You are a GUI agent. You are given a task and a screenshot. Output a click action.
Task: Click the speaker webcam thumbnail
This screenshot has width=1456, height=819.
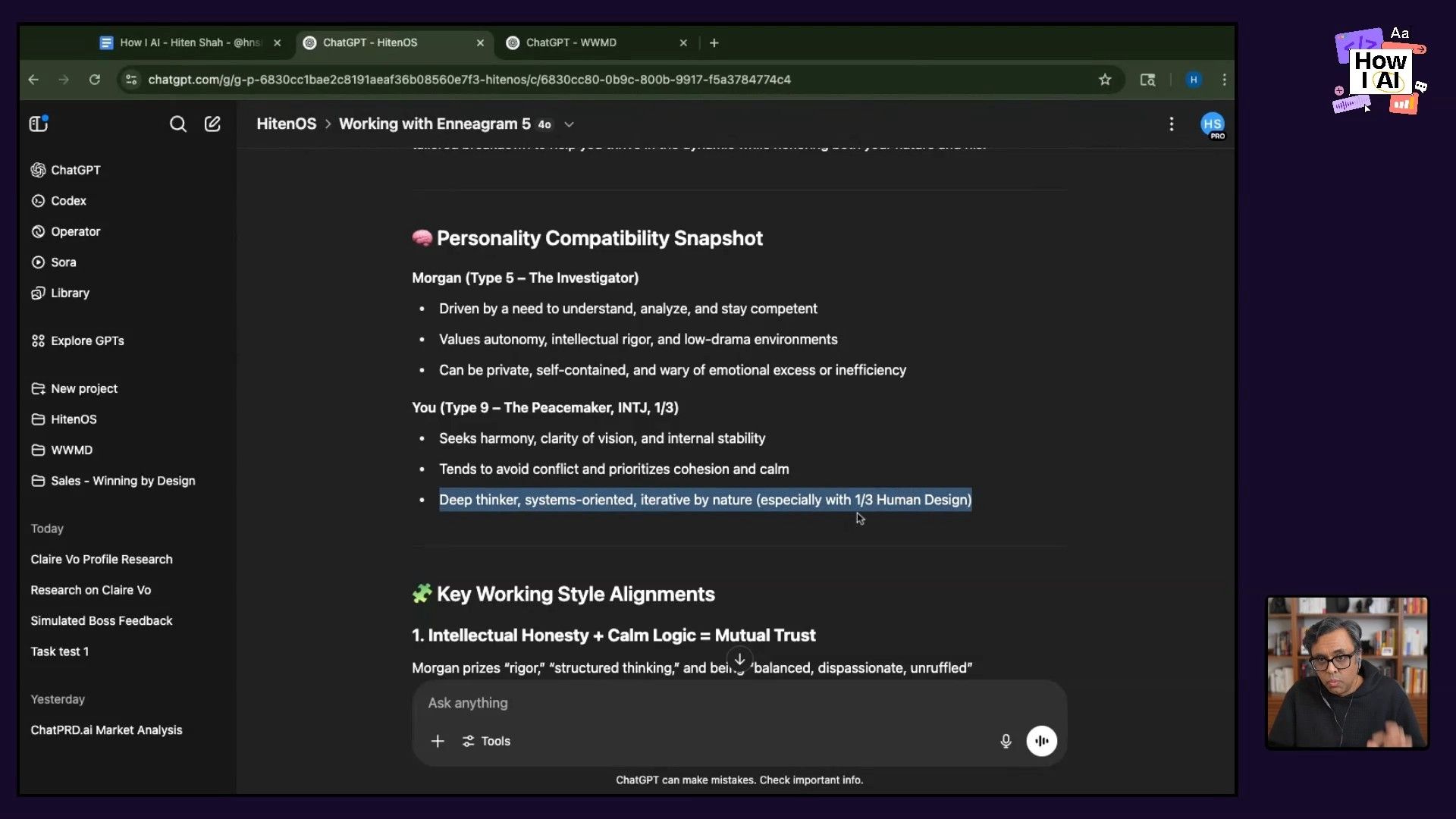[x=1347, y=673]
